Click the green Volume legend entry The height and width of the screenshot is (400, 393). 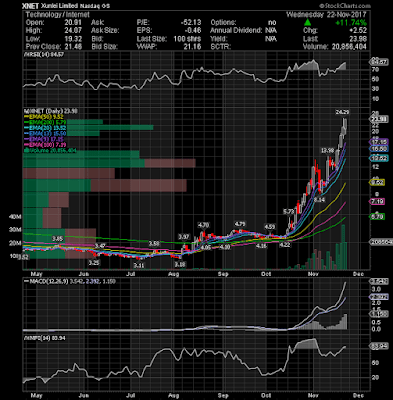pyautogui.click(x=50, y=150)
